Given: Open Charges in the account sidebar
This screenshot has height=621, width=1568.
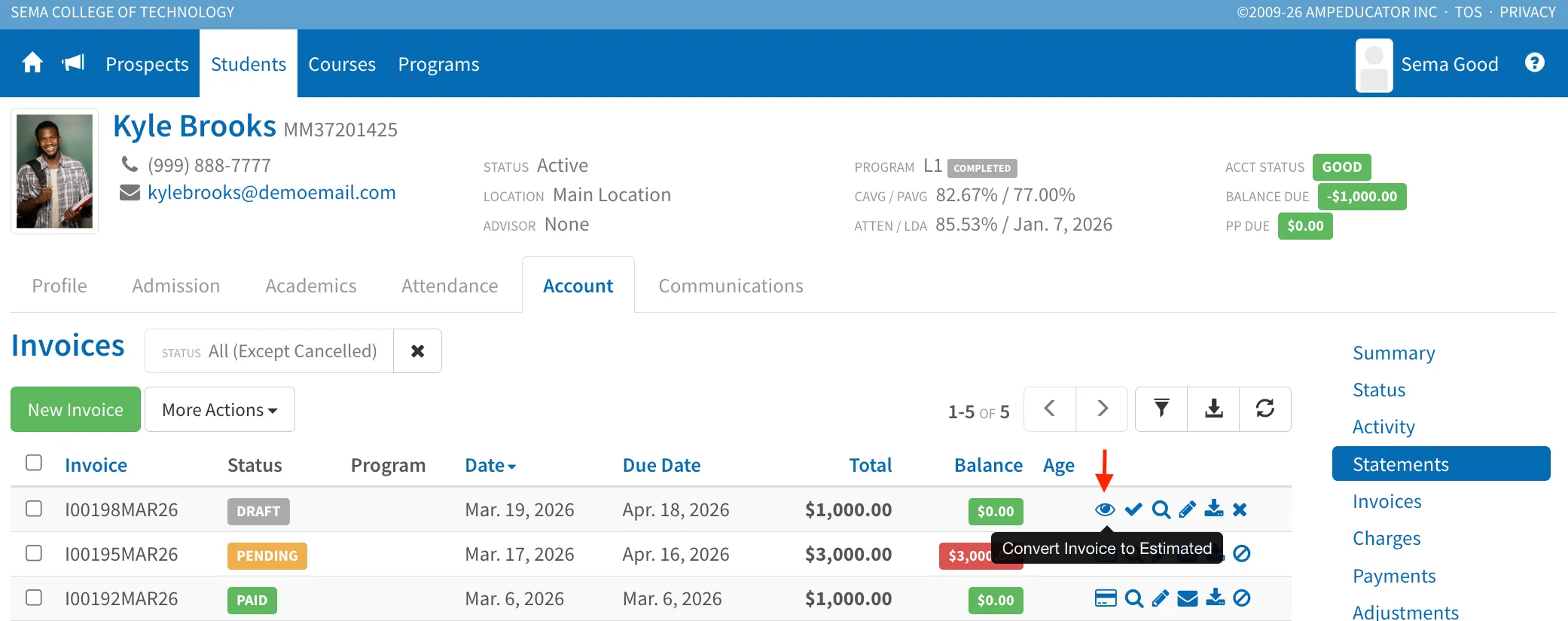Looking at the screenshot, I should (x=1386, y=538).
